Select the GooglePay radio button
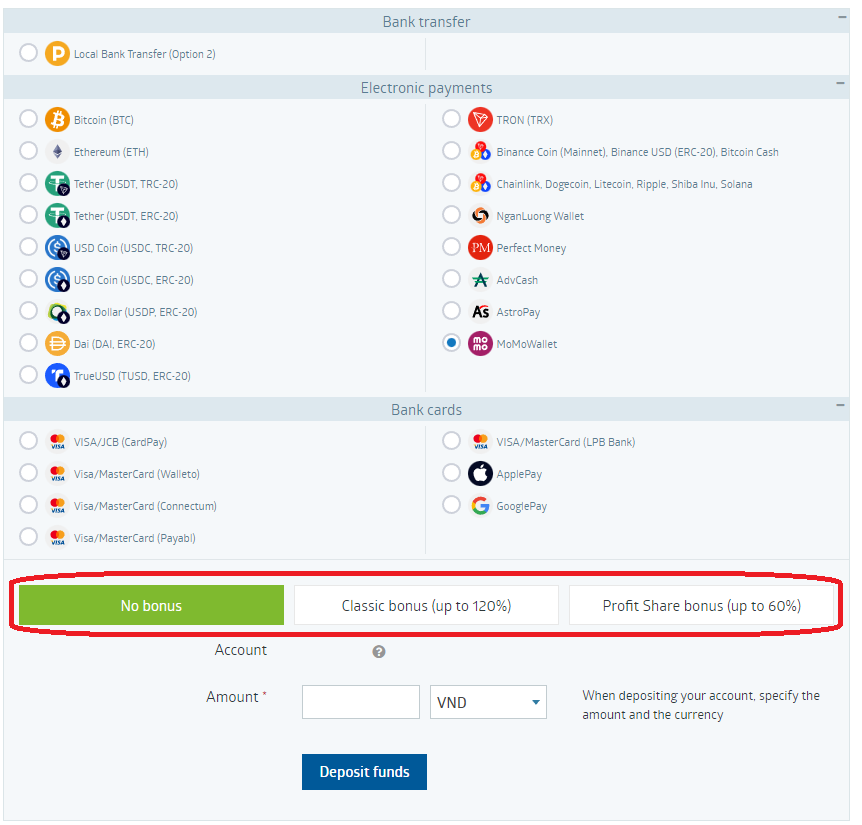Viewport: 862px width, 825px height. [x=451, y=504]
